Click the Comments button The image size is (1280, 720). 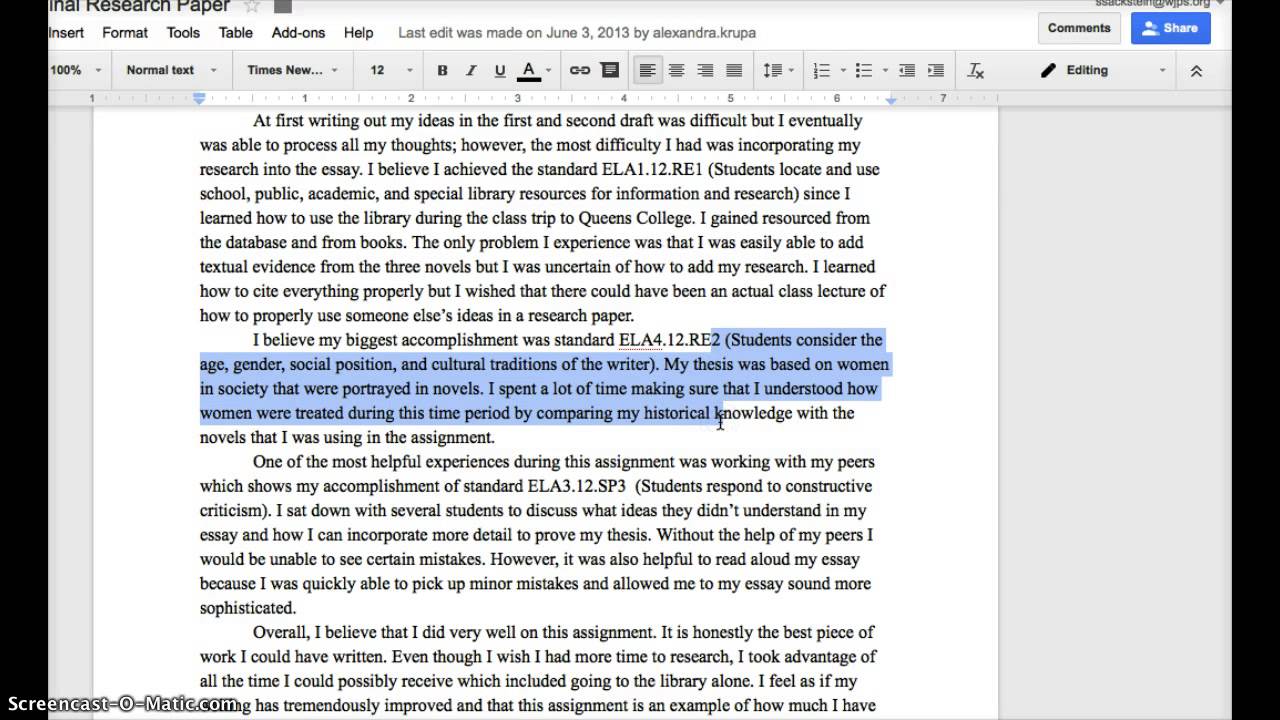point(1079,28)
